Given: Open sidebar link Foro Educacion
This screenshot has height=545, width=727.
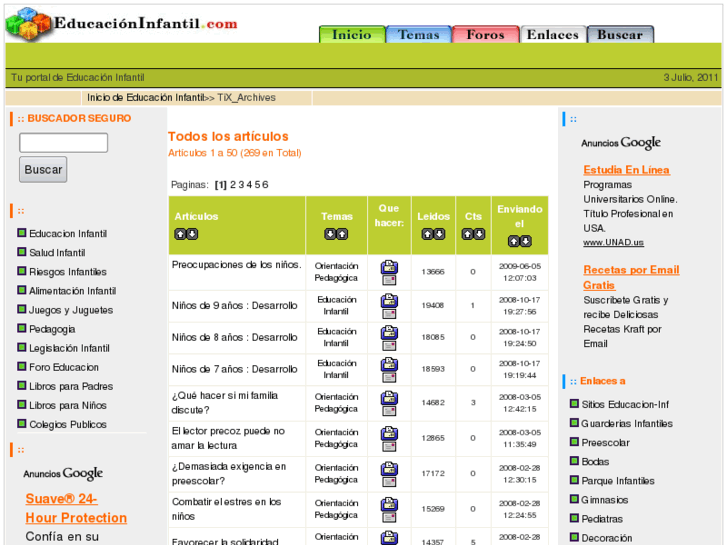Looking at the screenshot, I should 64,367.
